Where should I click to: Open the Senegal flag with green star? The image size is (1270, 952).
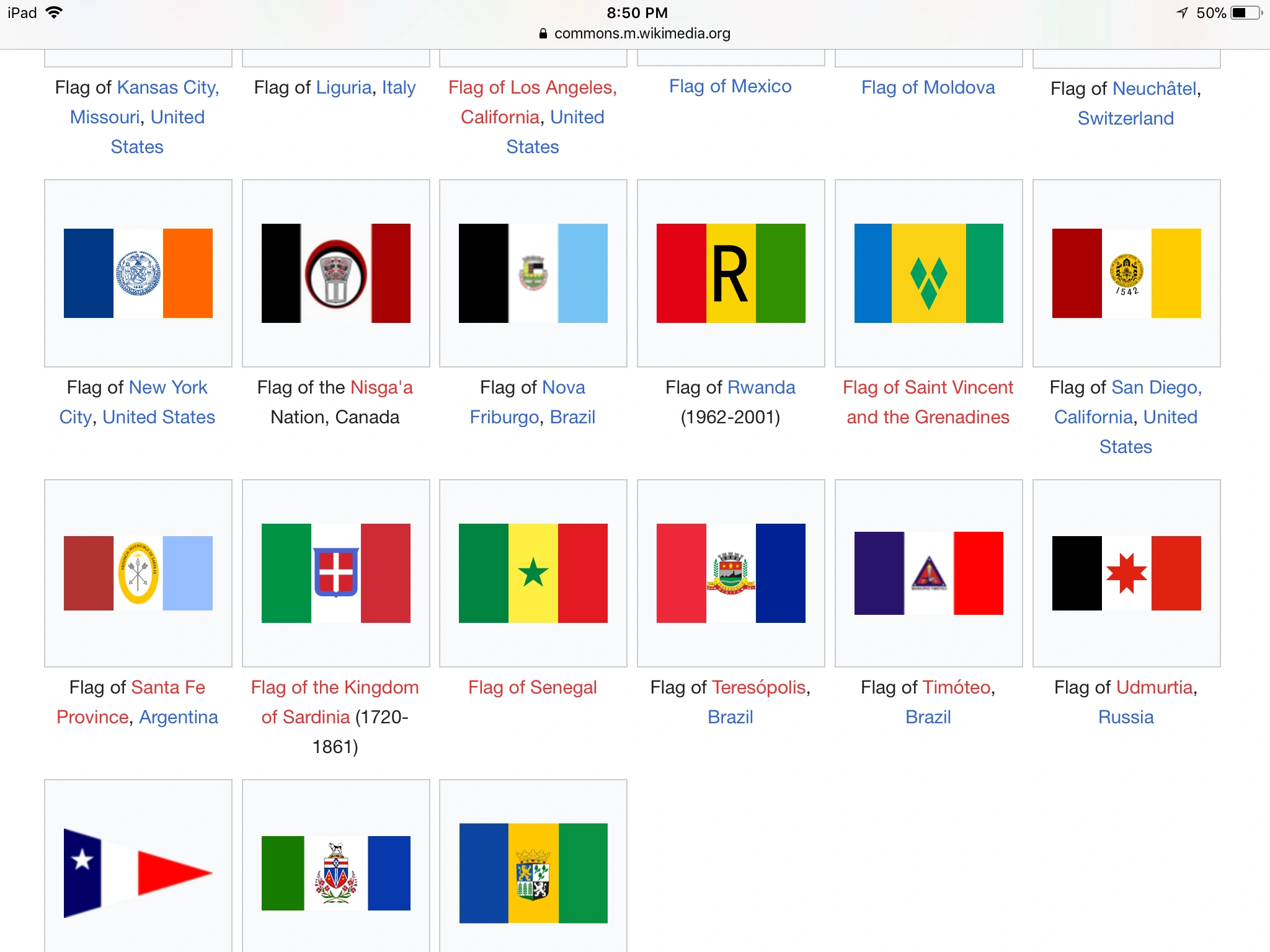[533, 573]
